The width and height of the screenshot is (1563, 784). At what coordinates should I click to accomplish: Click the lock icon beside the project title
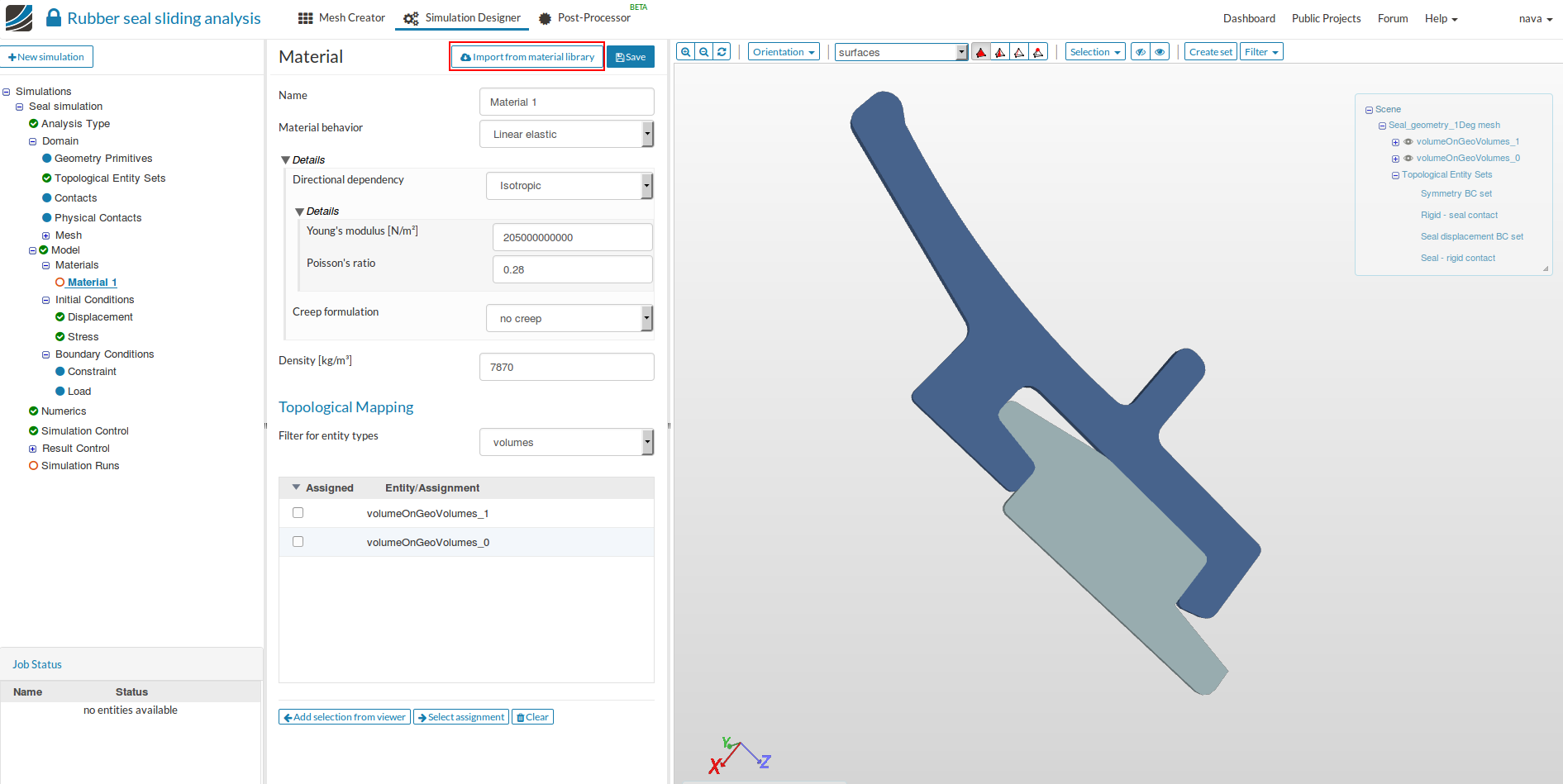point(54,17)
